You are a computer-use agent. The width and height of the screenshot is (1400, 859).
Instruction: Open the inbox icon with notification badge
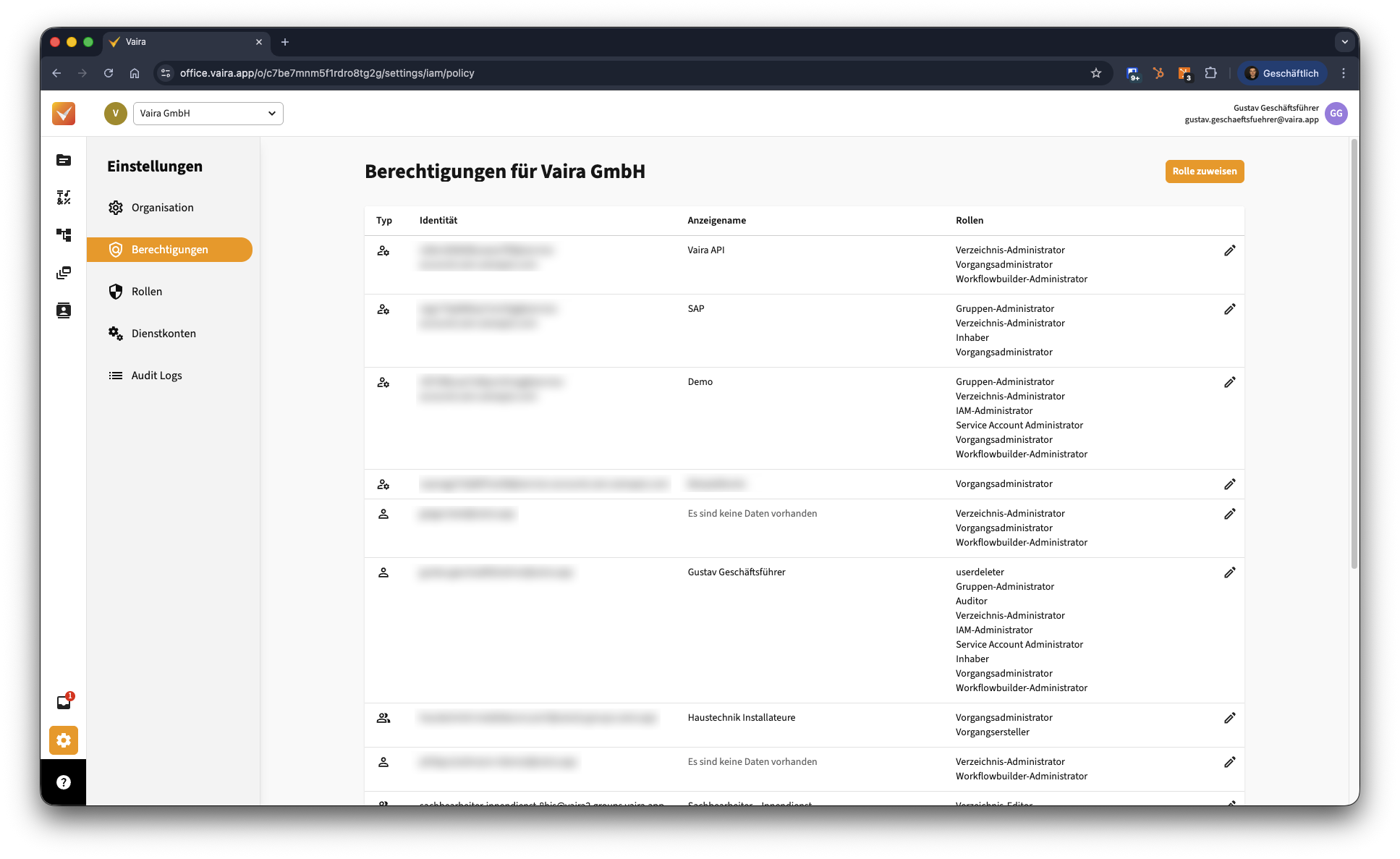click(64, 702)
